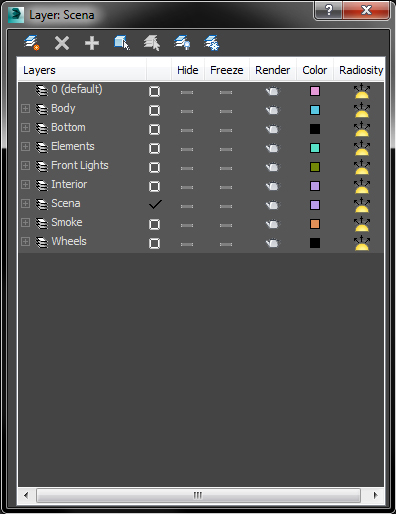Click the Create New Layer toolbar icon
This screenshot has width=396, height=514.
click(32, 43)
